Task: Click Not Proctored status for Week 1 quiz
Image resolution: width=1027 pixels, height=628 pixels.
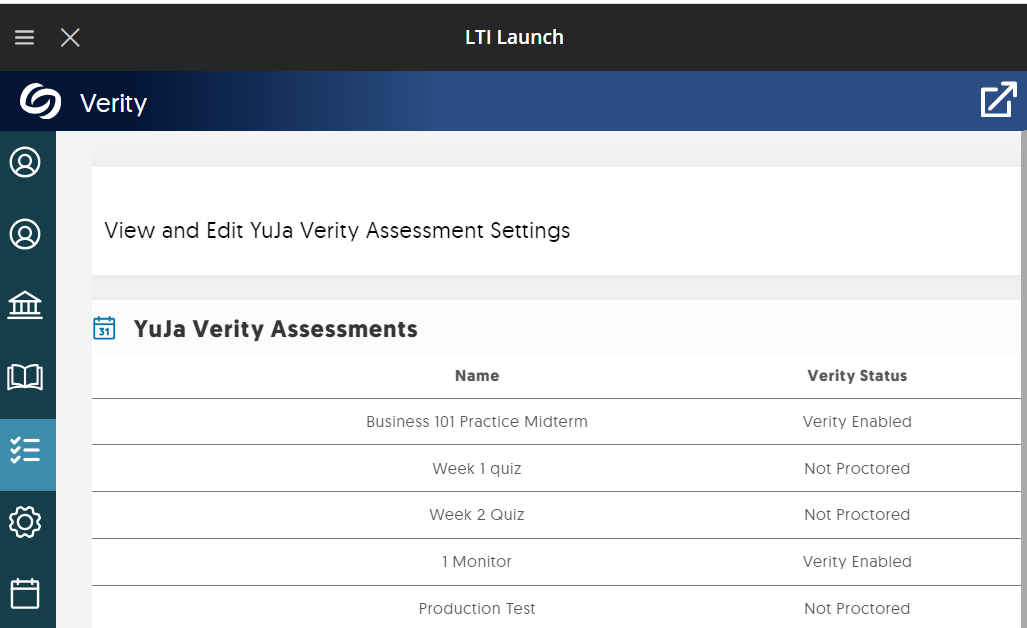Action: point(857,469)
